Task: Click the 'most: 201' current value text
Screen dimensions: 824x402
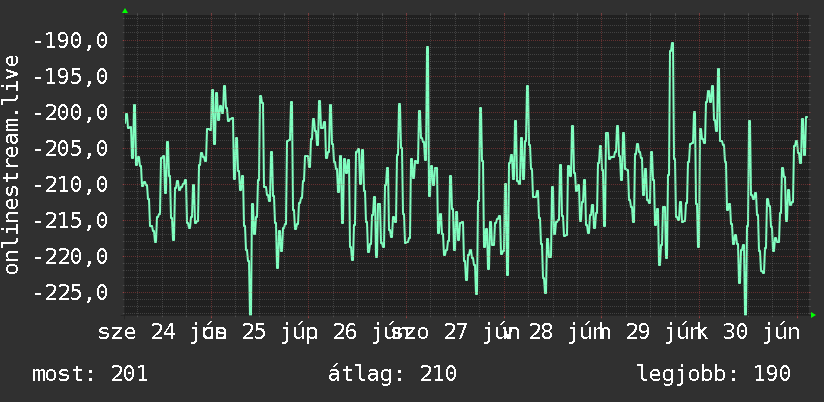Action: tap(90, 374)
